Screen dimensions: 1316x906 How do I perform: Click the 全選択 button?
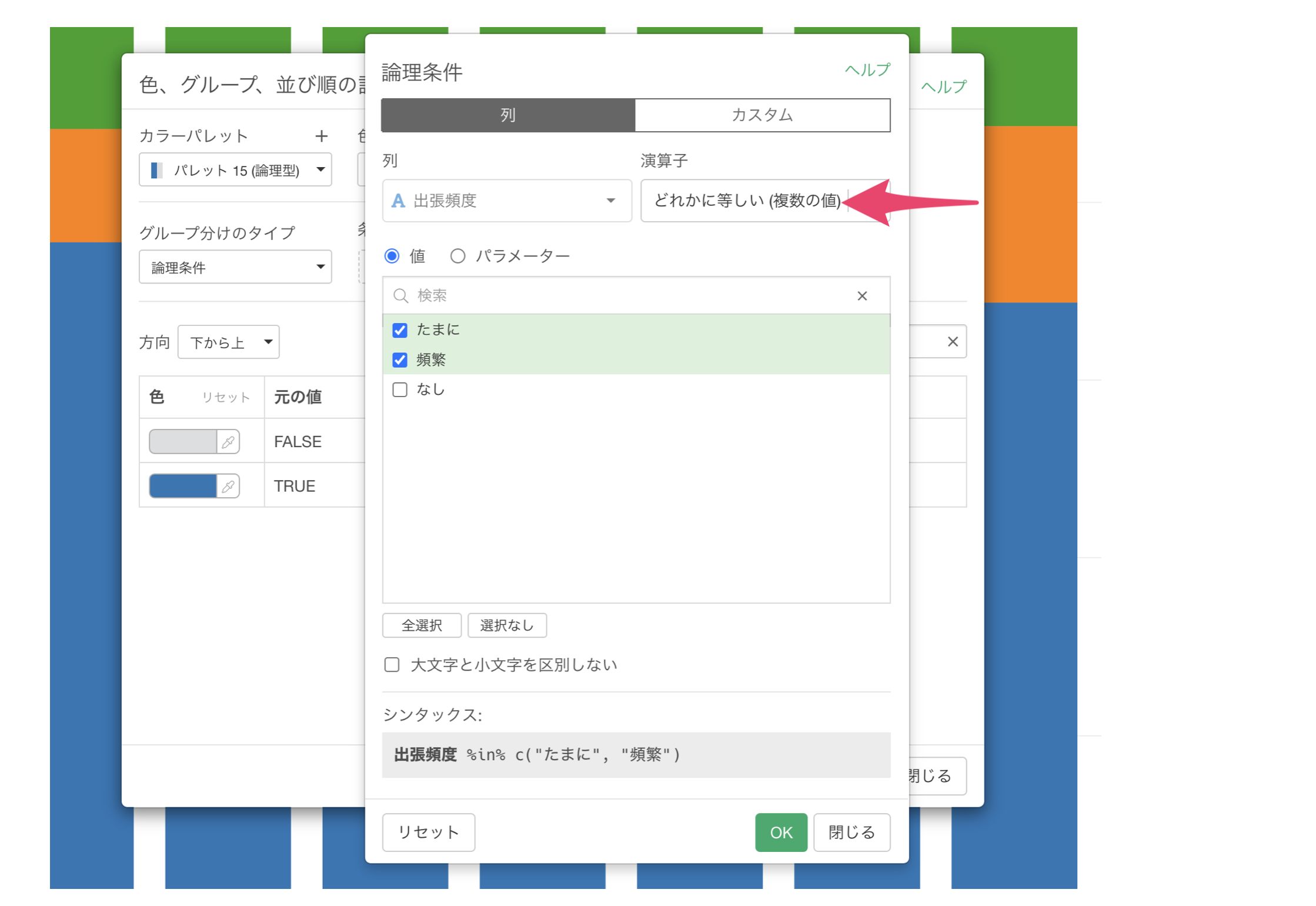[422, 625]
